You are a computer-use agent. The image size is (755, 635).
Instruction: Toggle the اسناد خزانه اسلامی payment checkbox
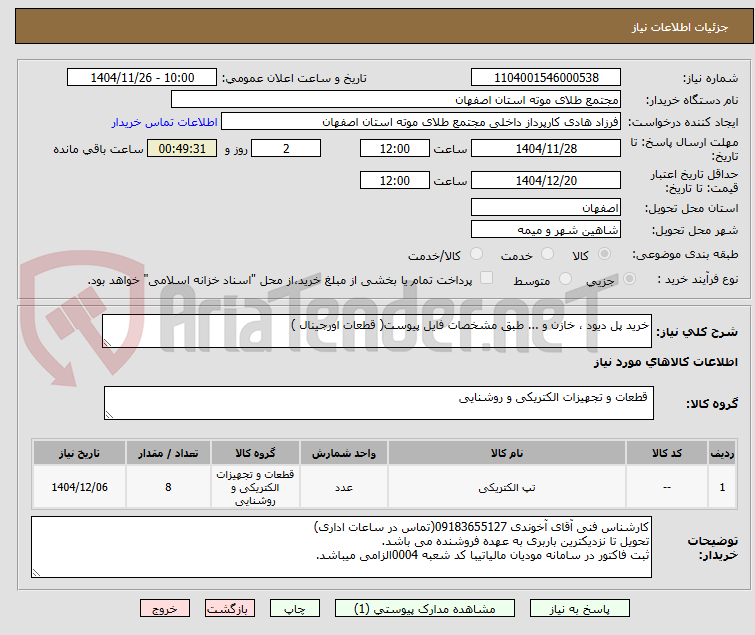487,278
